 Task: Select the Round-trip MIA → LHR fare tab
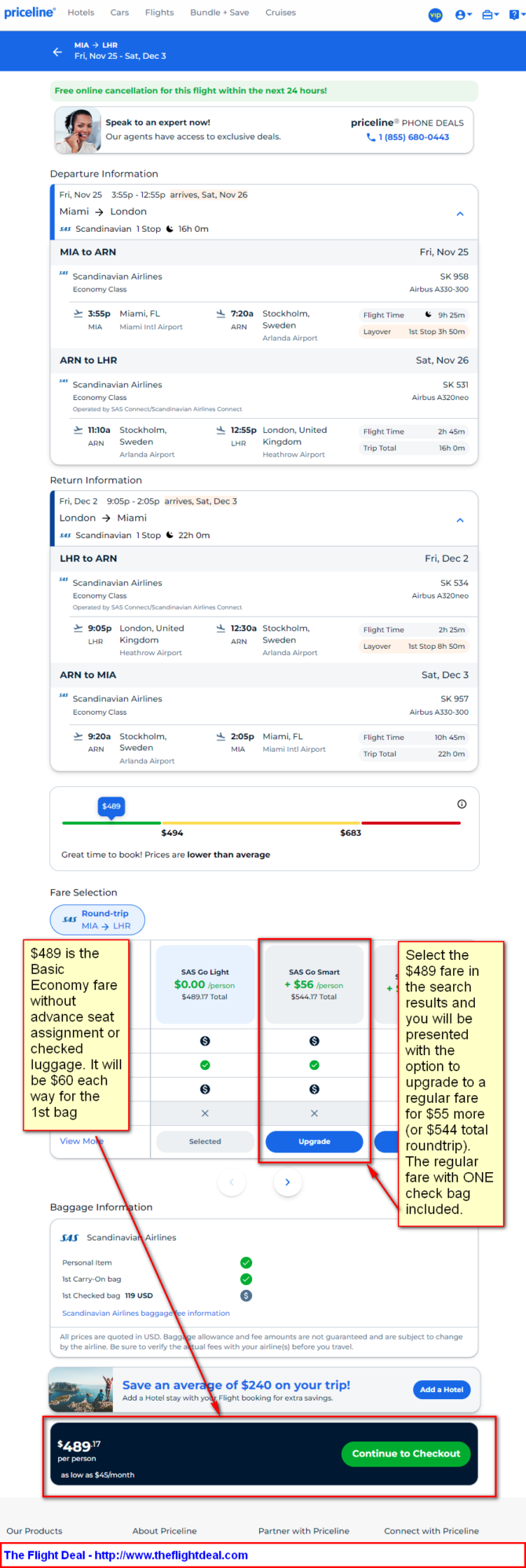97,920
